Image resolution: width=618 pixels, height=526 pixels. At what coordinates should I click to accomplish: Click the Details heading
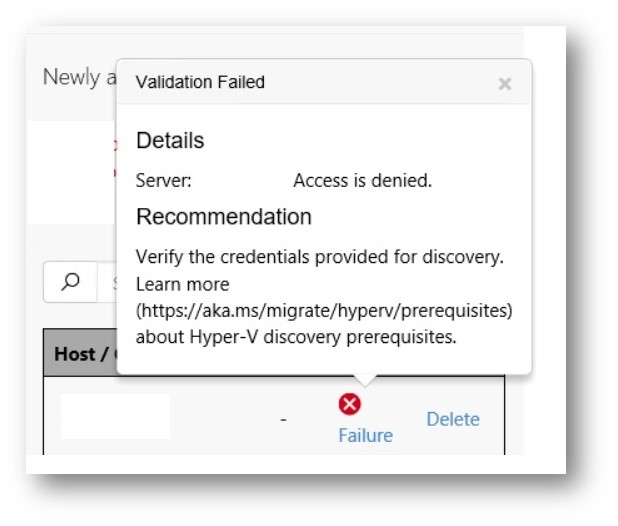(x=170, y=140)
